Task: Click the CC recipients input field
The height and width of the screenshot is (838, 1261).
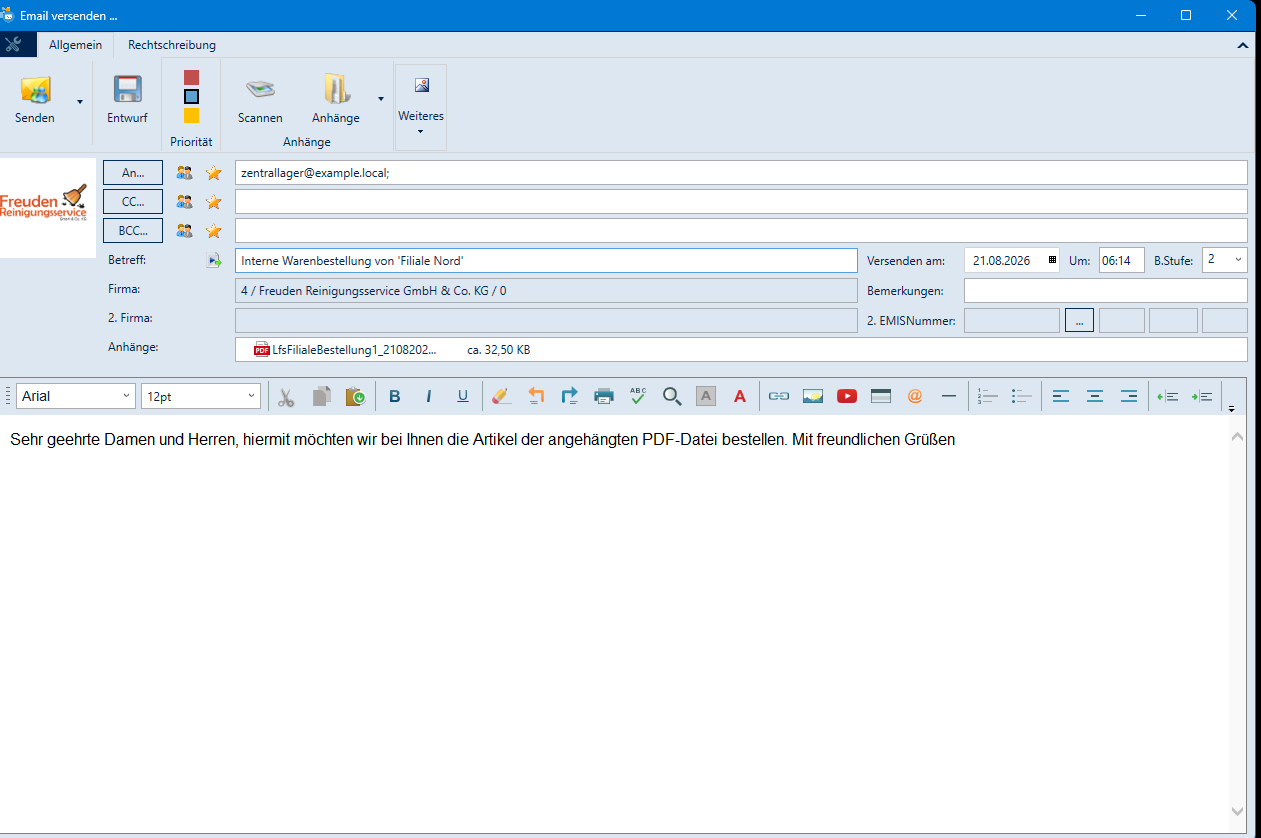Action: (741, 202)
